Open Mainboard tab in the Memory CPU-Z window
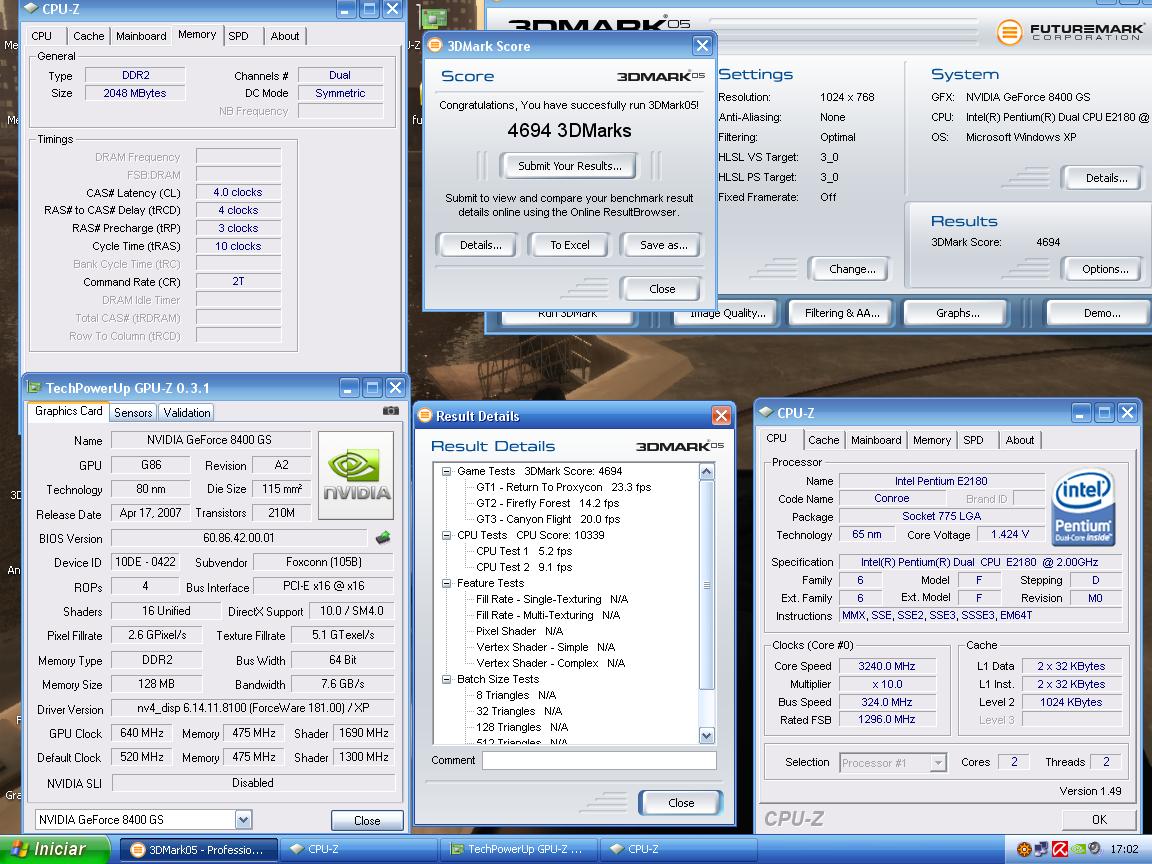The width and height of the screenshot is (1152, 864). click(141, 35)
